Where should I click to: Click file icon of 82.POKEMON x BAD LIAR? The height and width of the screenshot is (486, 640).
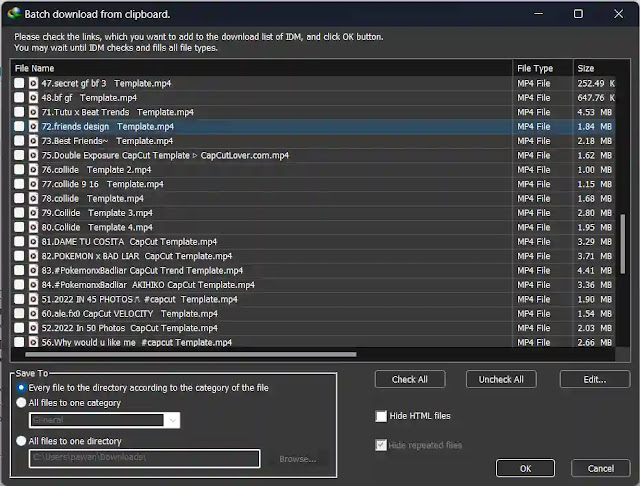(x=33, y=256)
